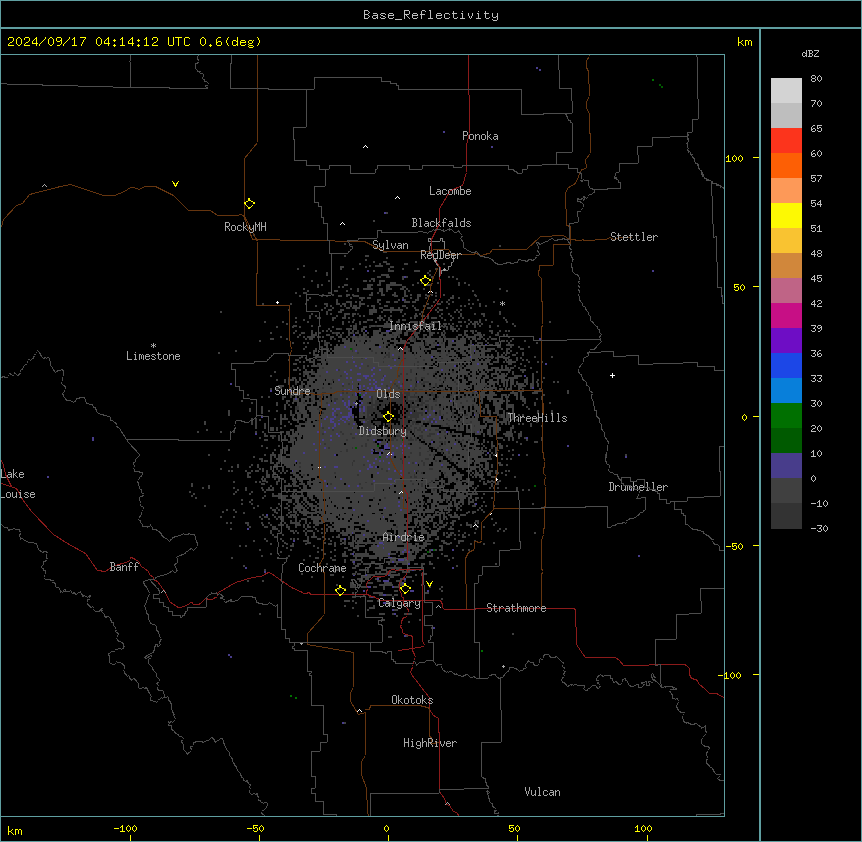The image size is (862, 842).
Task: Click the white plus marker north of Drumheller
Action: [612, 375]
